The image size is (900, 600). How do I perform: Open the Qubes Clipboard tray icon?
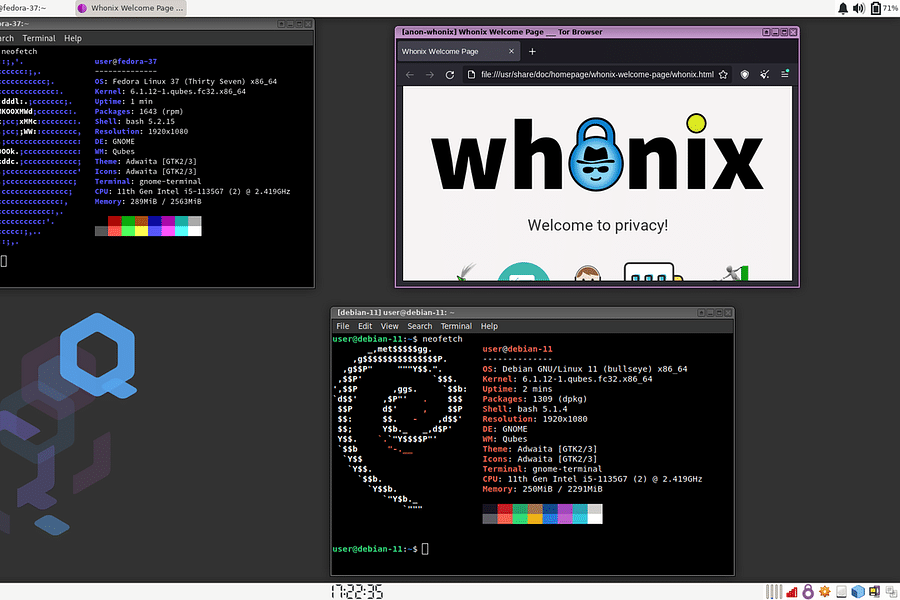click(890, 590)
